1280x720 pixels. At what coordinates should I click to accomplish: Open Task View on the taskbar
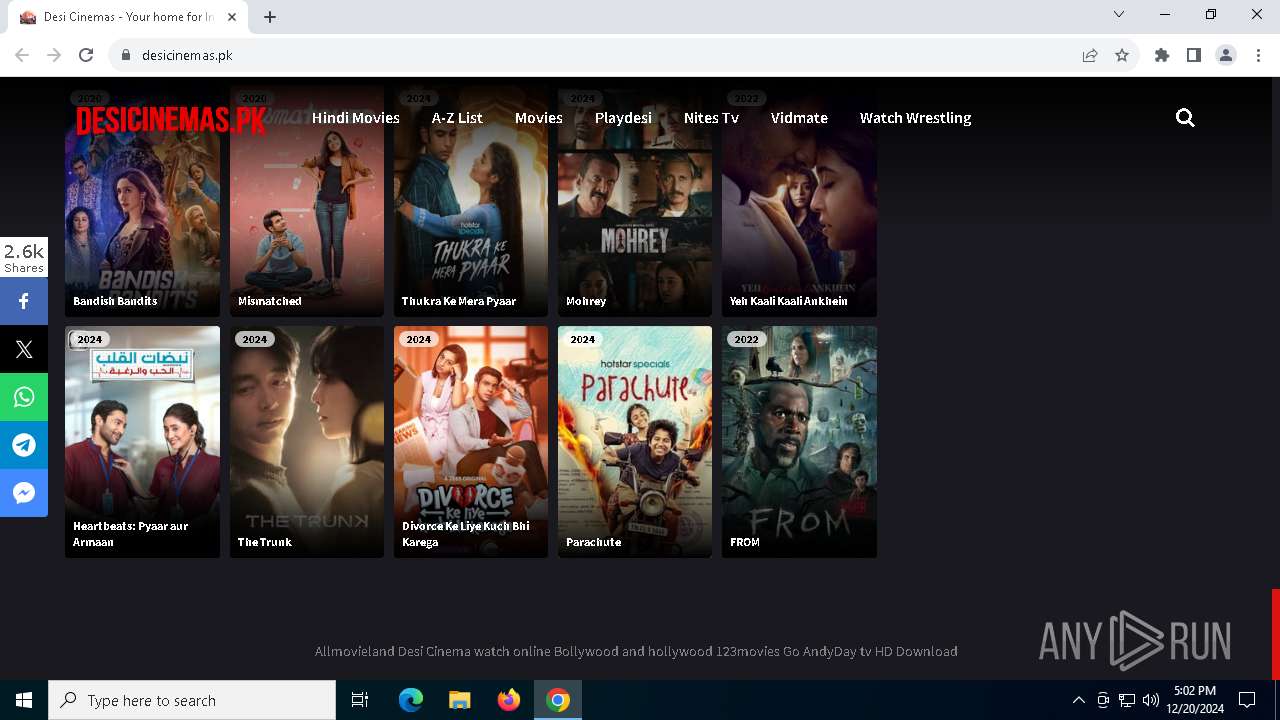(360, 700)
